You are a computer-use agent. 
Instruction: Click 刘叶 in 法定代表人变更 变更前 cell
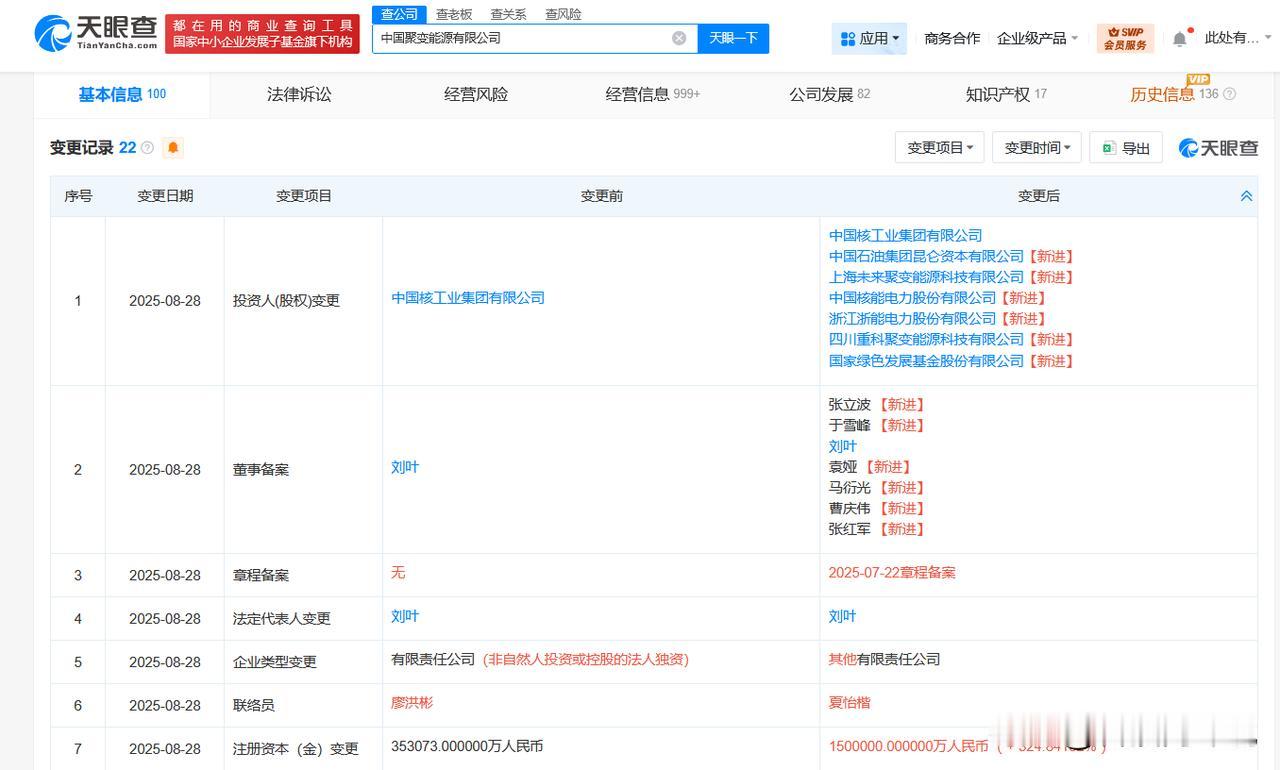pyautogui.click(x=405, y=616)
